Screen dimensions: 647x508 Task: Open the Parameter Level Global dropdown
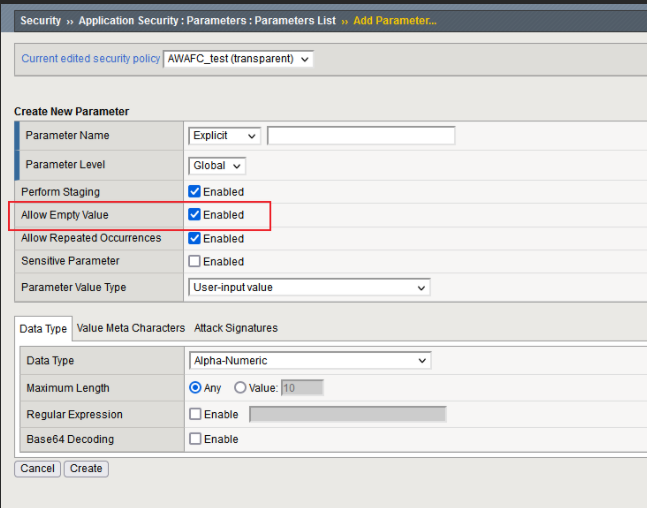pos(217,166)
